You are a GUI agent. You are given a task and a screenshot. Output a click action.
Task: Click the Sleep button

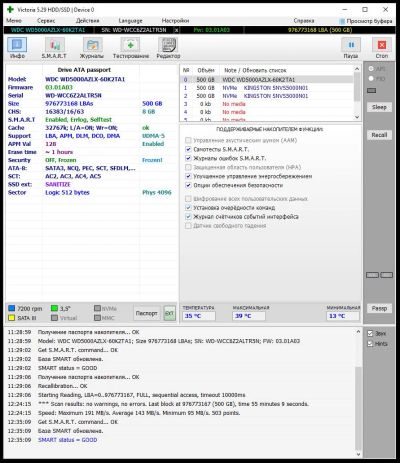click(379, 107)
